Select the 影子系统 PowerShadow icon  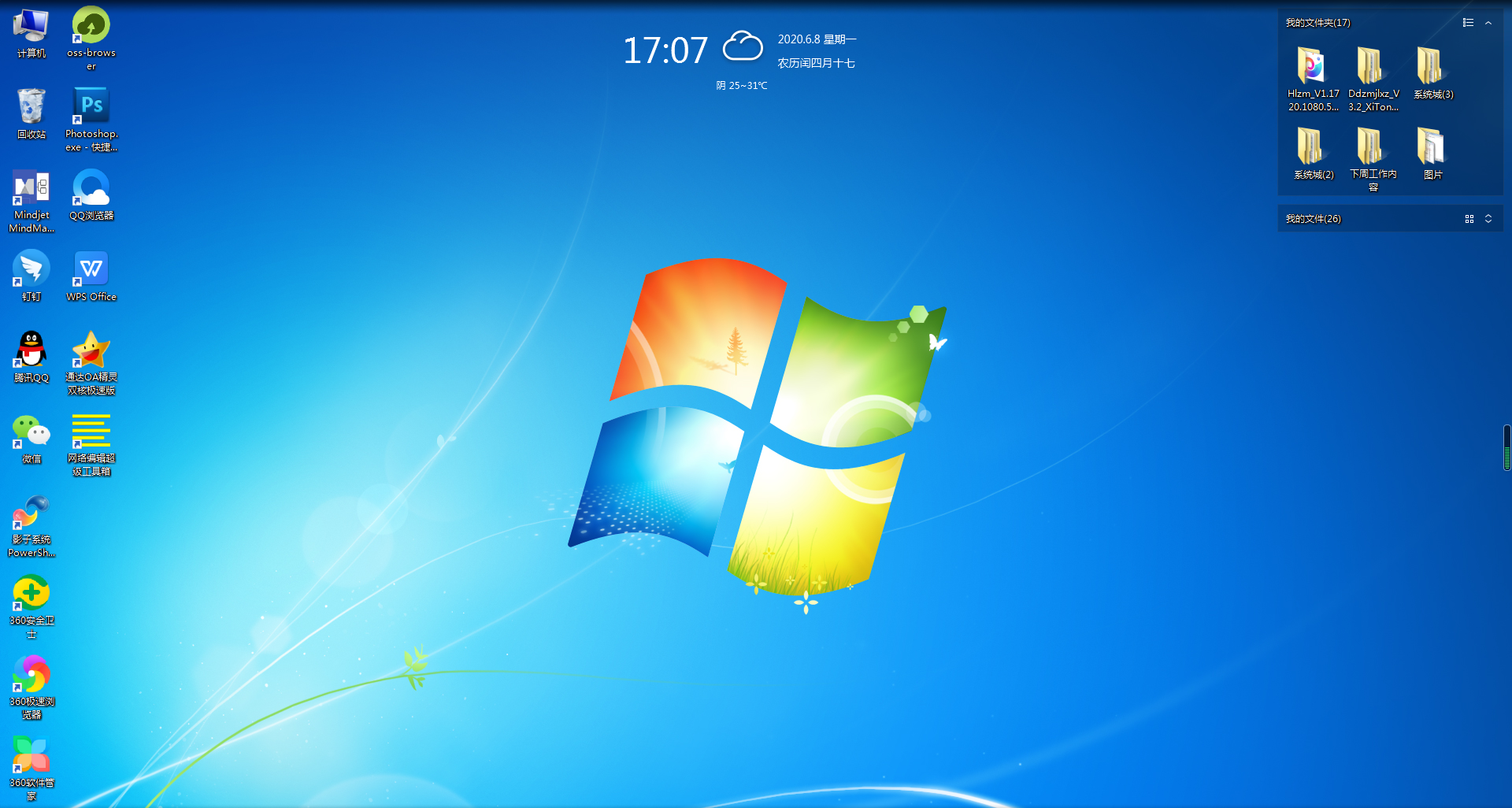pos(31,526)
